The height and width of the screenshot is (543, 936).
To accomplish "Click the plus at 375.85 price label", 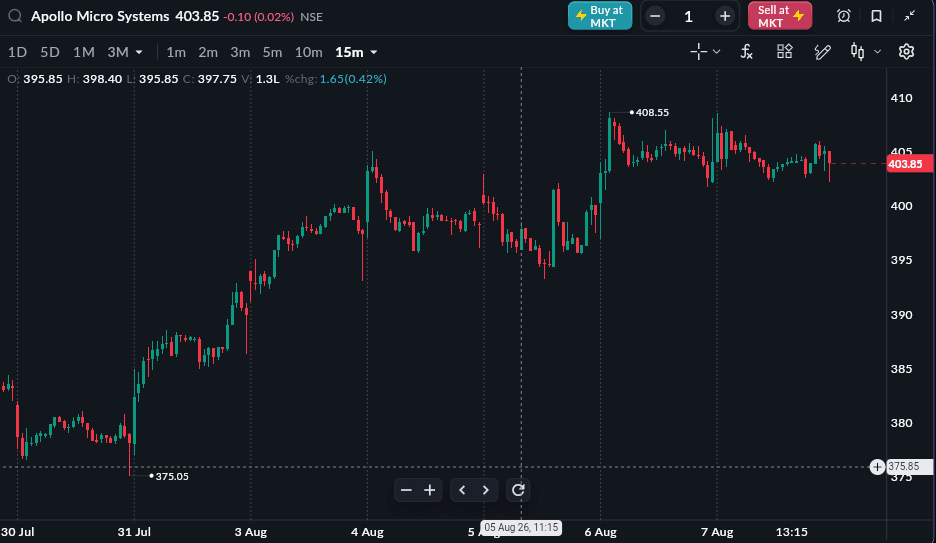I will [x=877, y=467].
